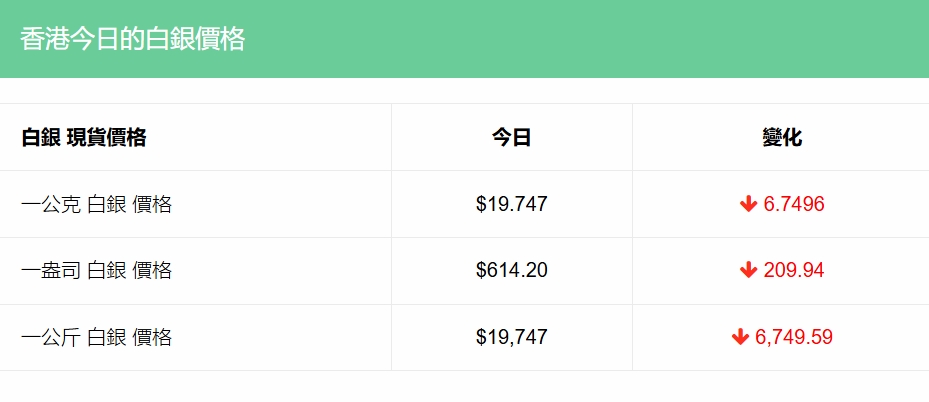Click the red down arrow beside 209.94
This screenshot has height=402, width=929.
(x=748, y=270)
